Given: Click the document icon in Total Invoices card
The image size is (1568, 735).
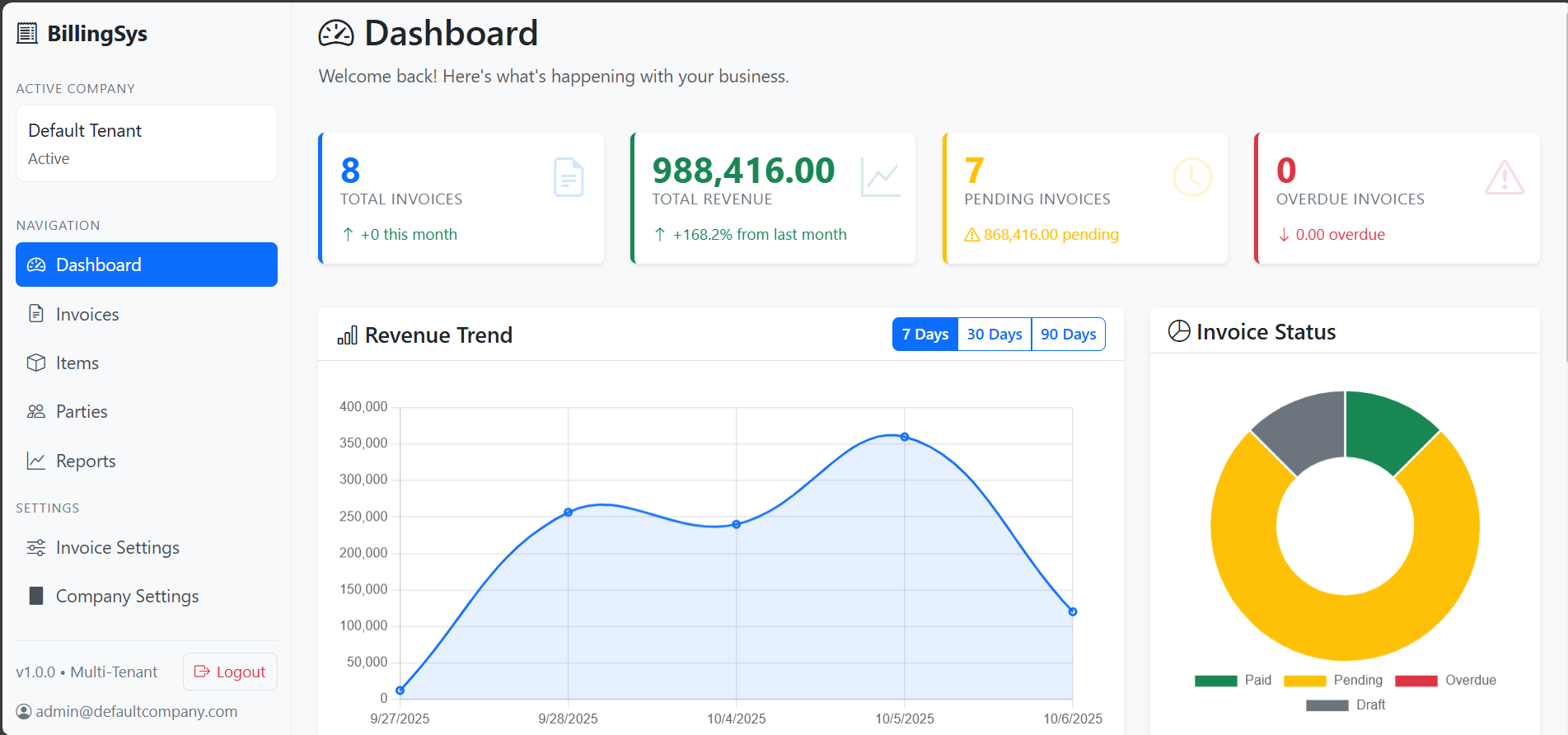Looking at the screenshot, I should pos(569,177).
